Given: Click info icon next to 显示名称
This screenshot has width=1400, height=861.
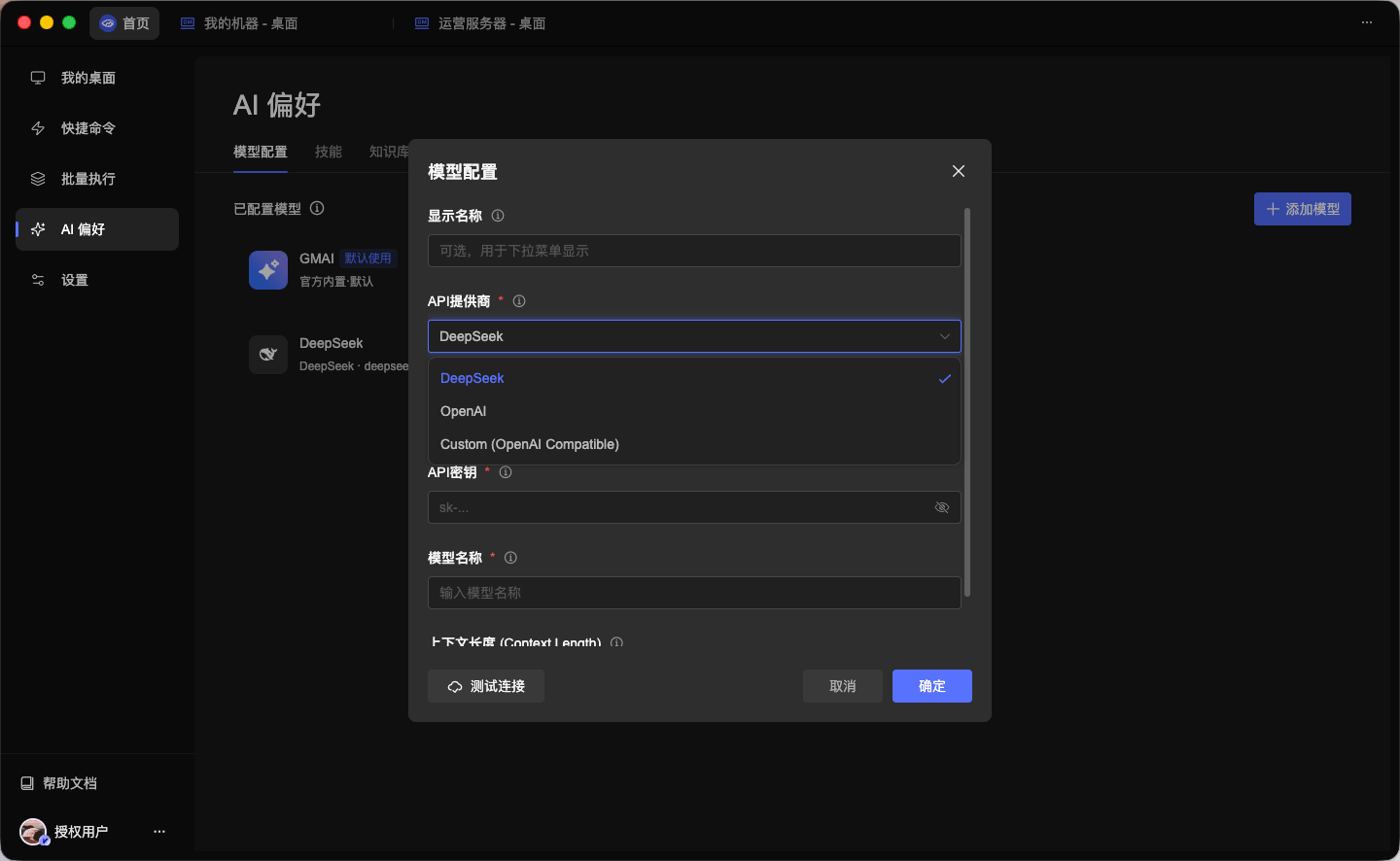Looking at the screenshot, I should pos(498,216).
